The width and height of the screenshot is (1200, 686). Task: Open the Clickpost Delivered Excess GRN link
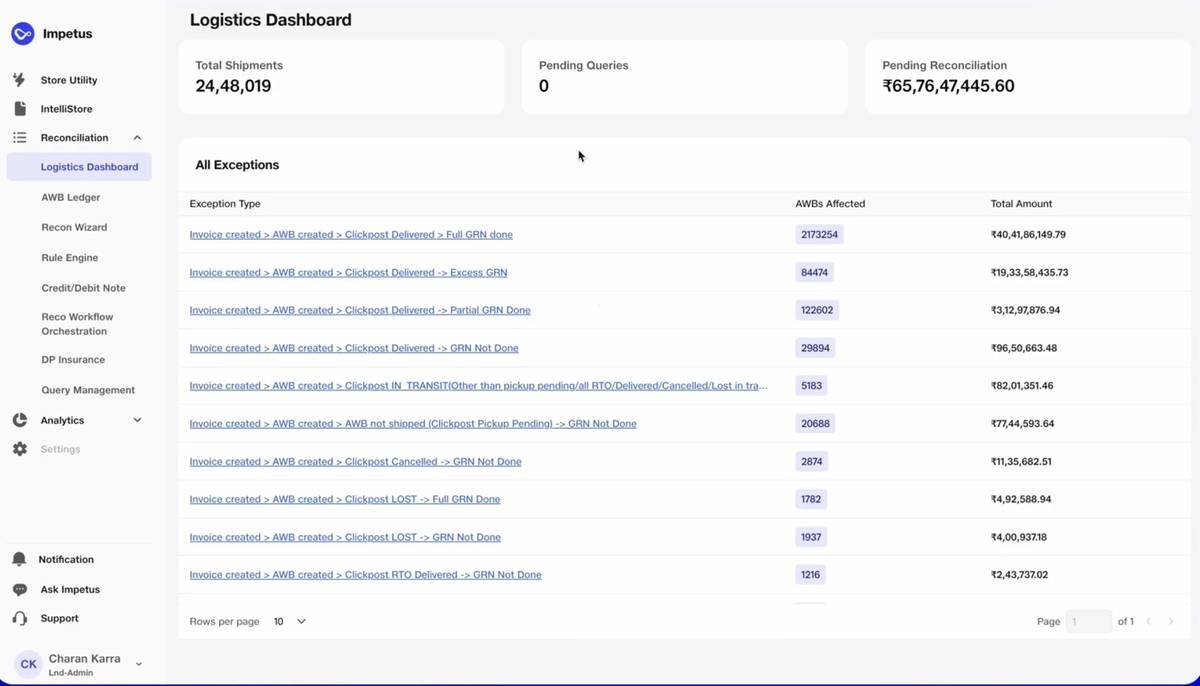click(348, 272)
